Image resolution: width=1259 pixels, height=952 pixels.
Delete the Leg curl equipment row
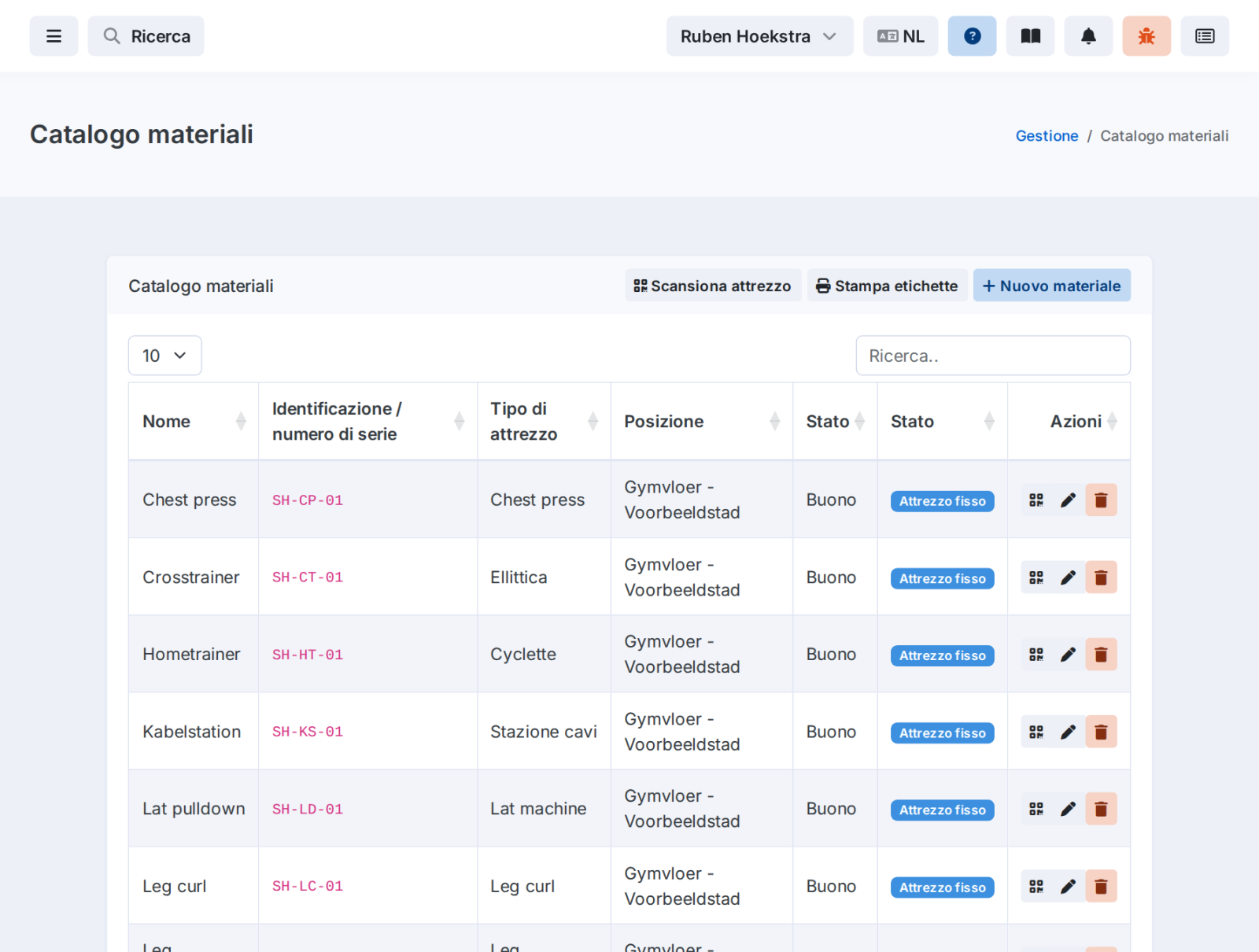1101,886
